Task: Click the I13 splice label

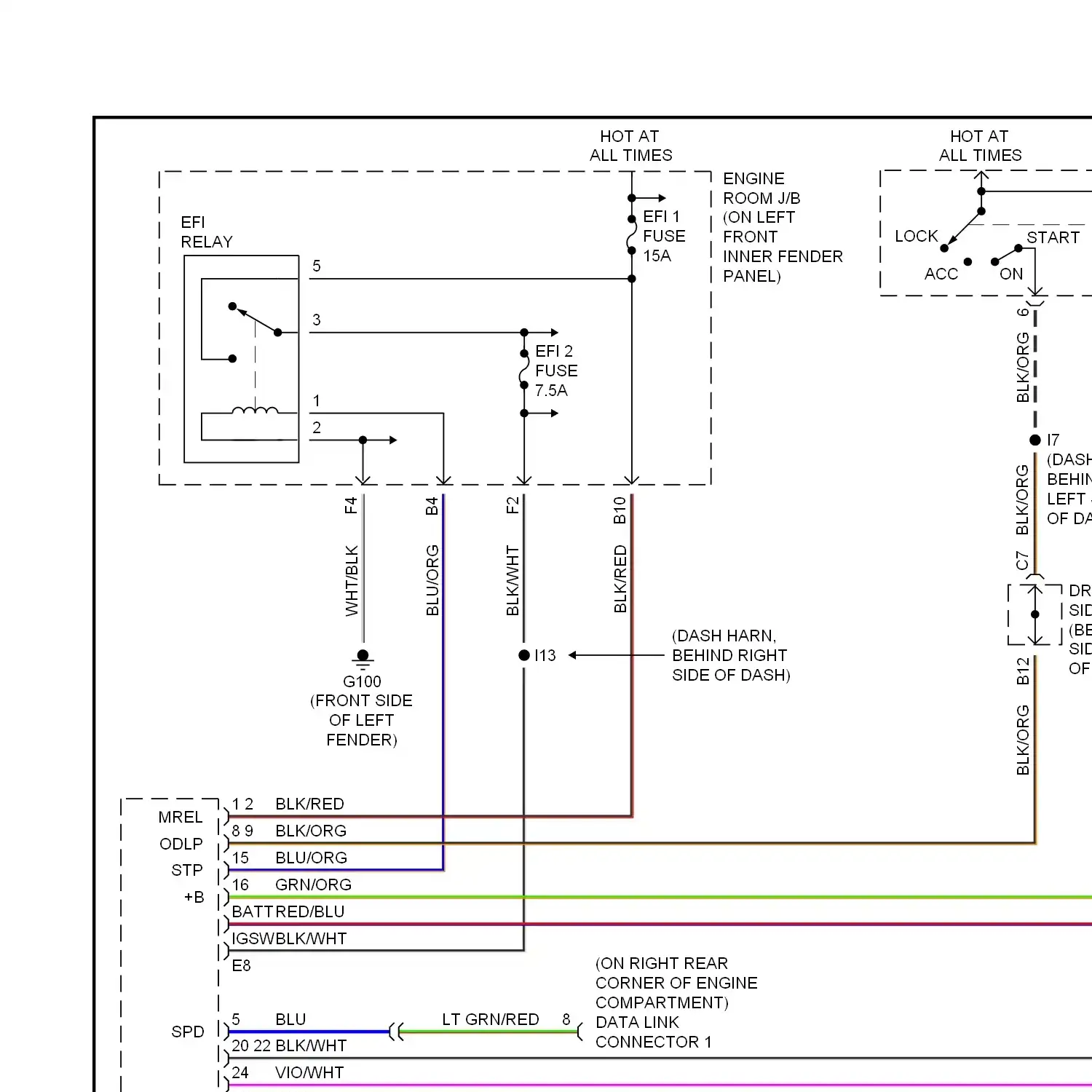Action: (545, 655)
